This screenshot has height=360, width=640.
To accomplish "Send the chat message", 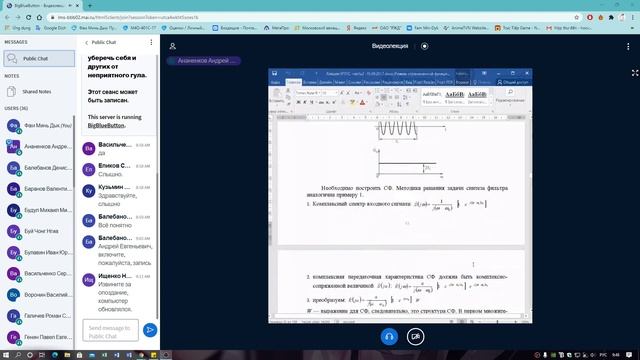I will pyautogui.click(x=150, y=330).
